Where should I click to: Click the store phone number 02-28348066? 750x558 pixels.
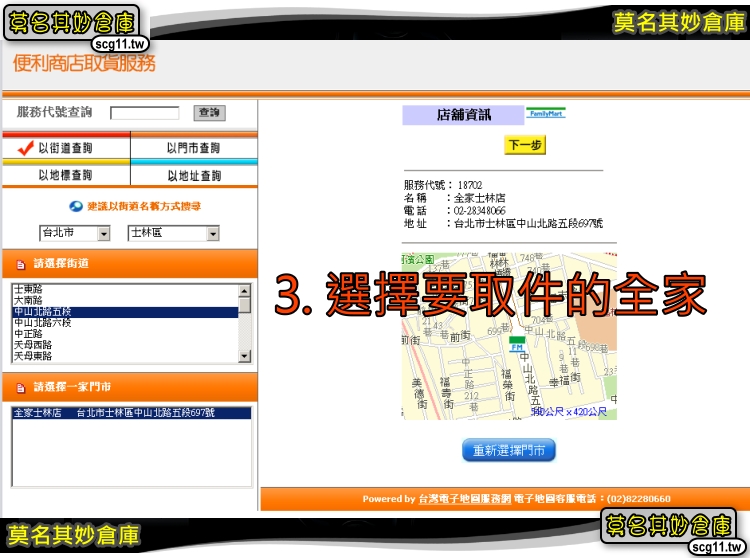tap(479, 210)
